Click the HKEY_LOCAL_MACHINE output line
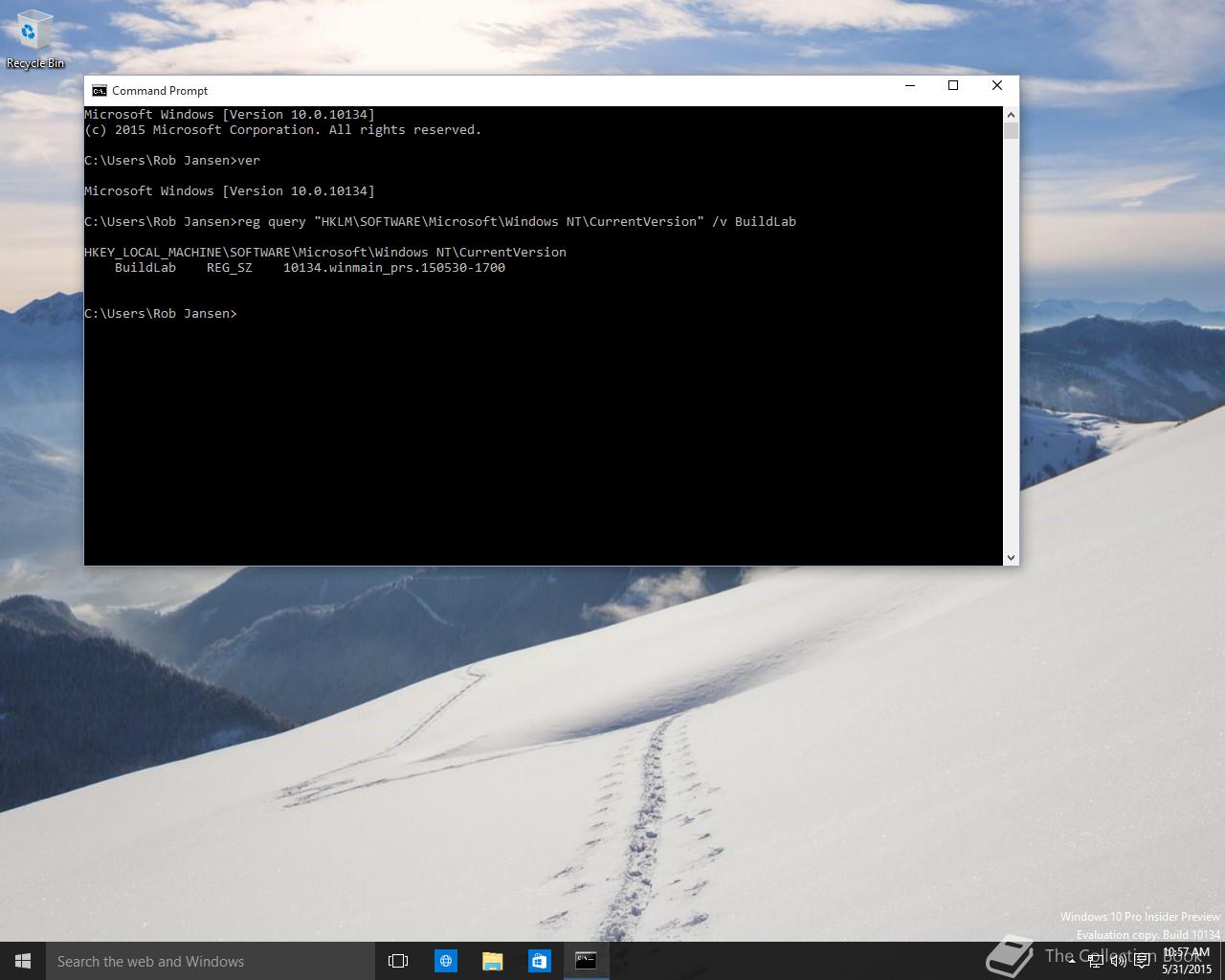 325,253
